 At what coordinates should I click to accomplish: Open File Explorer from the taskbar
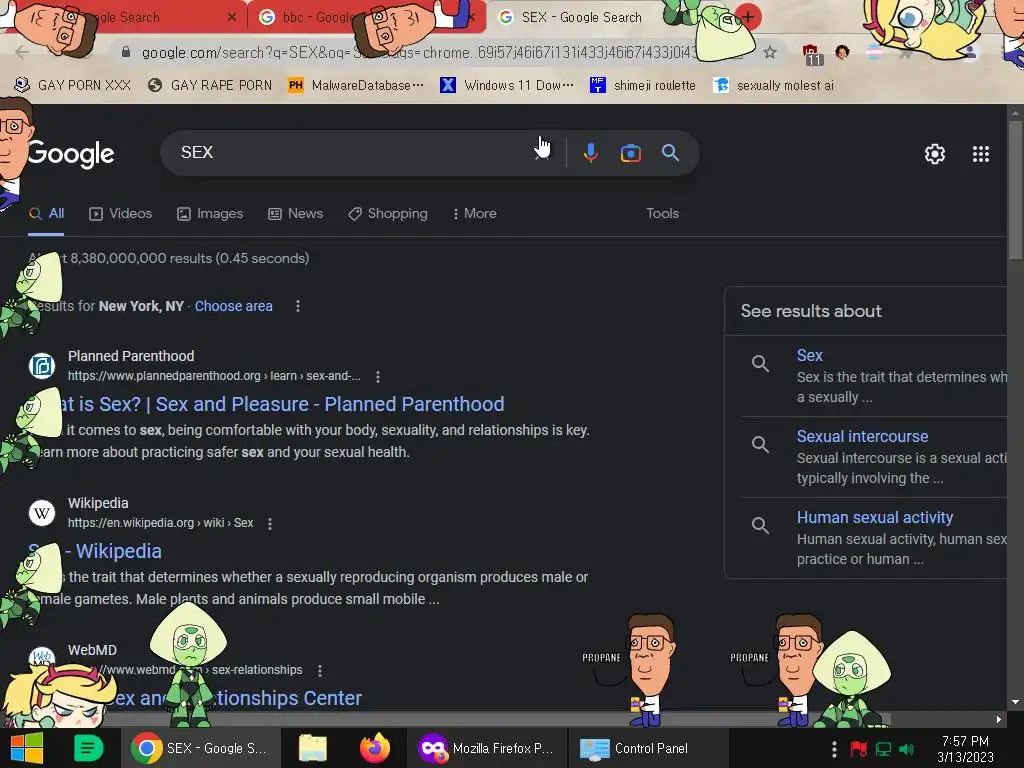coord(312,748)
